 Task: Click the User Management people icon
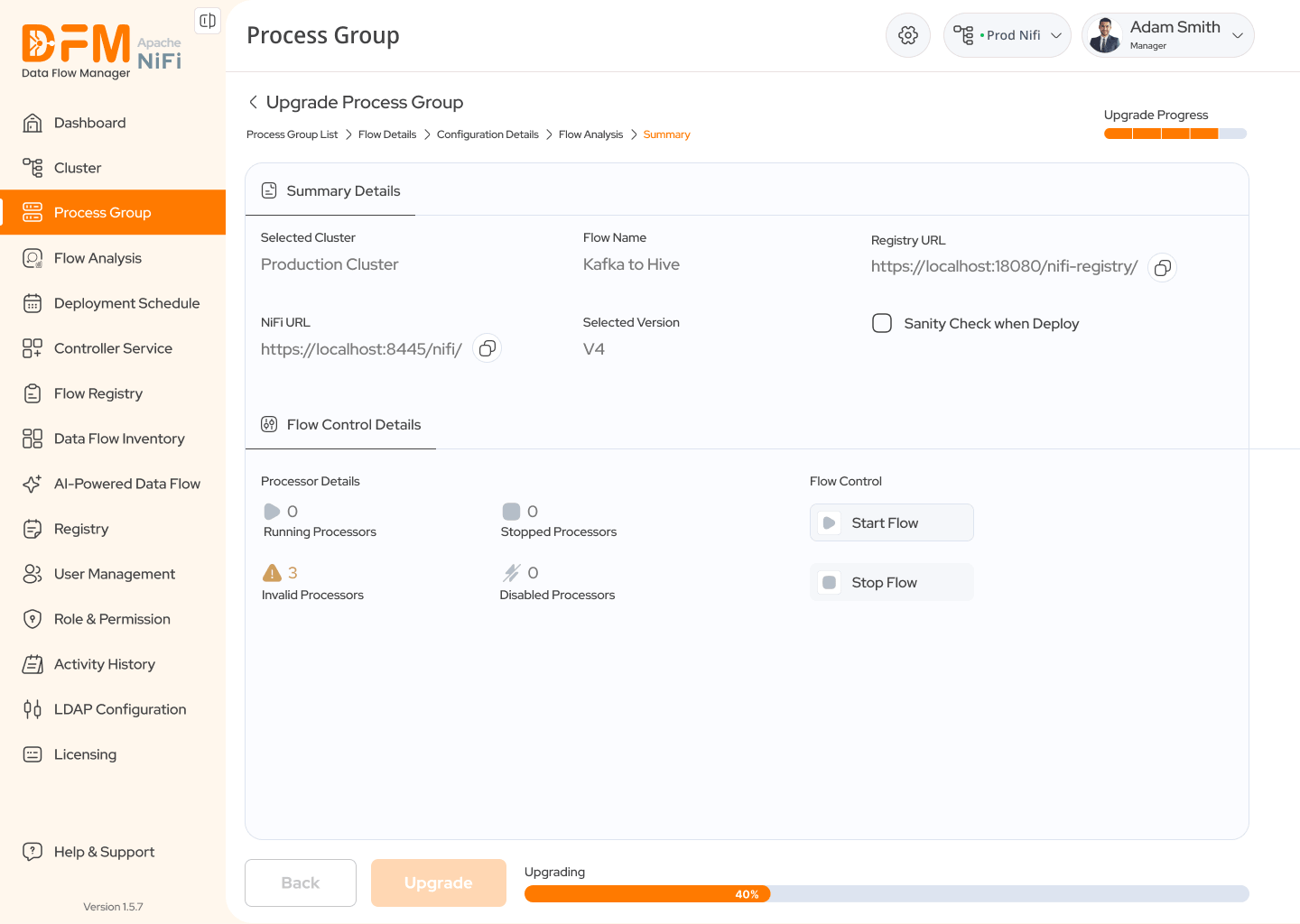32,574
